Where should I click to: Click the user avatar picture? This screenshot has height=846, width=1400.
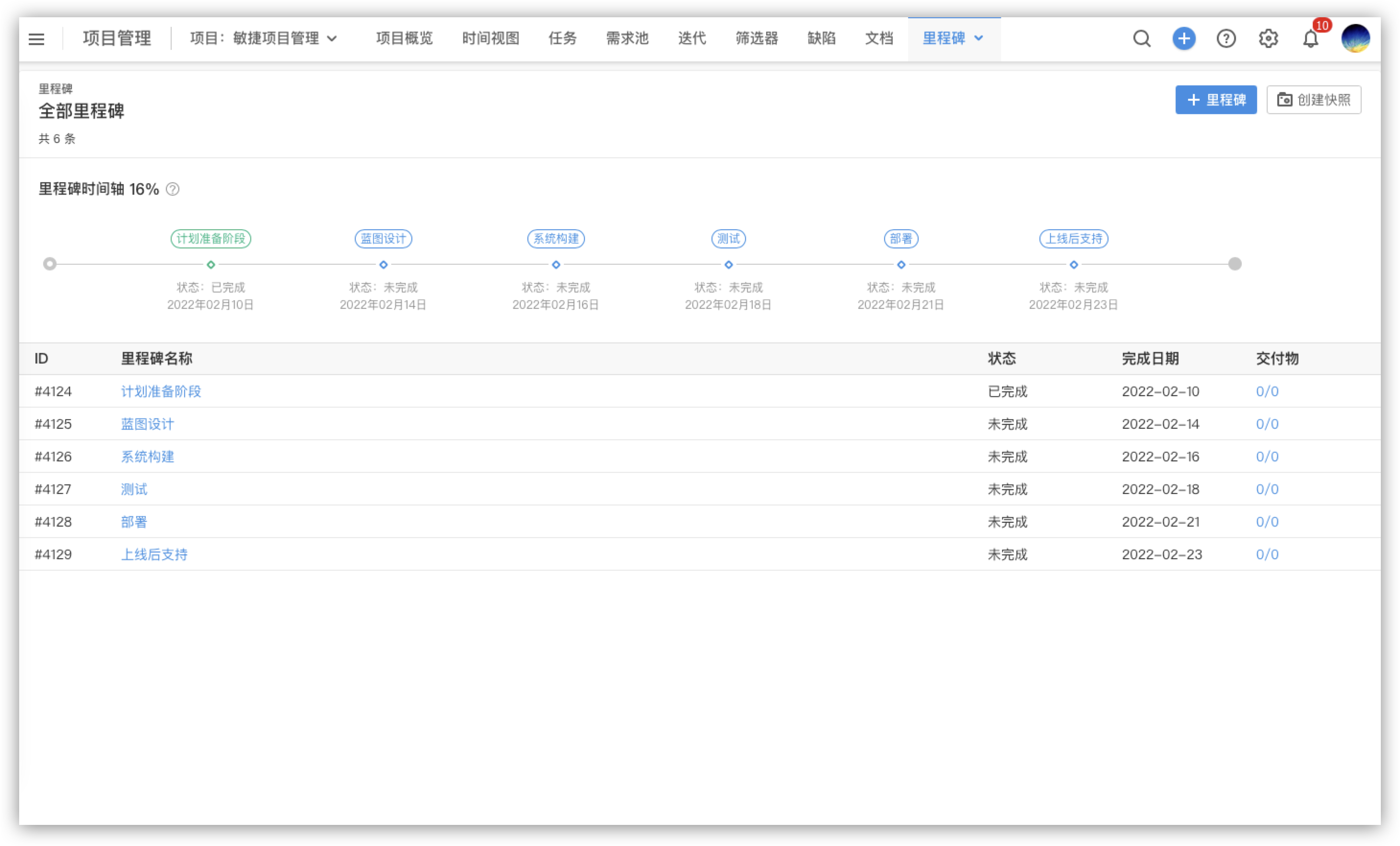click(1355, 39)
